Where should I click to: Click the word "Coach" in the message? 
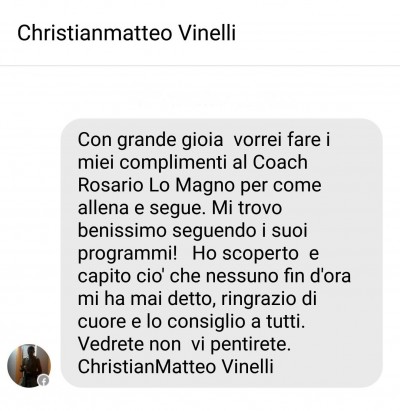click(x=280, y=162)
